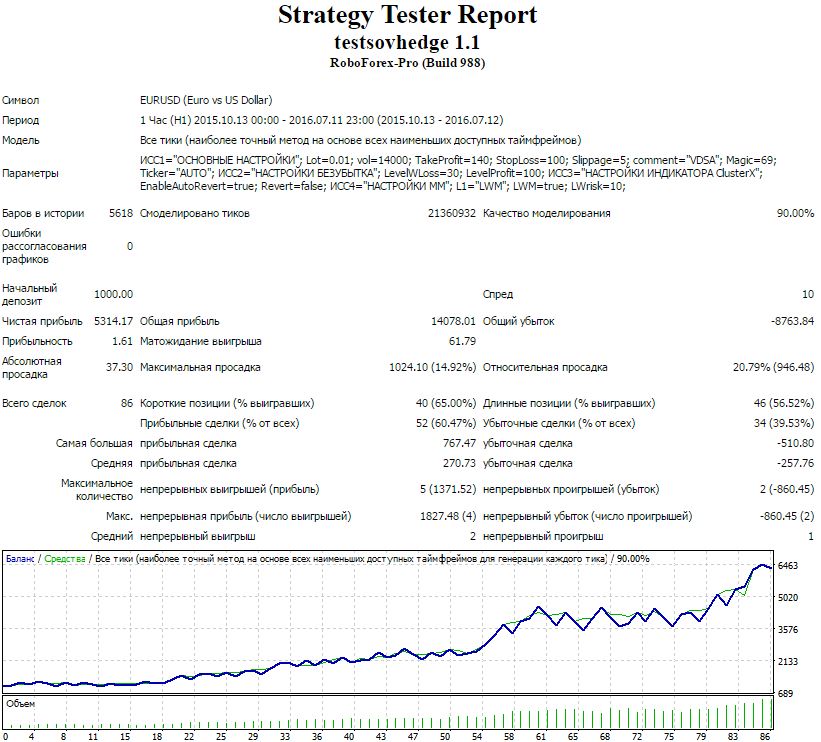This screenshot has width=821, height=742.
Task: Click the '1 Час (H1) 2015.10.13' period value
Action: pyautogui.click(x=321, y=120)
